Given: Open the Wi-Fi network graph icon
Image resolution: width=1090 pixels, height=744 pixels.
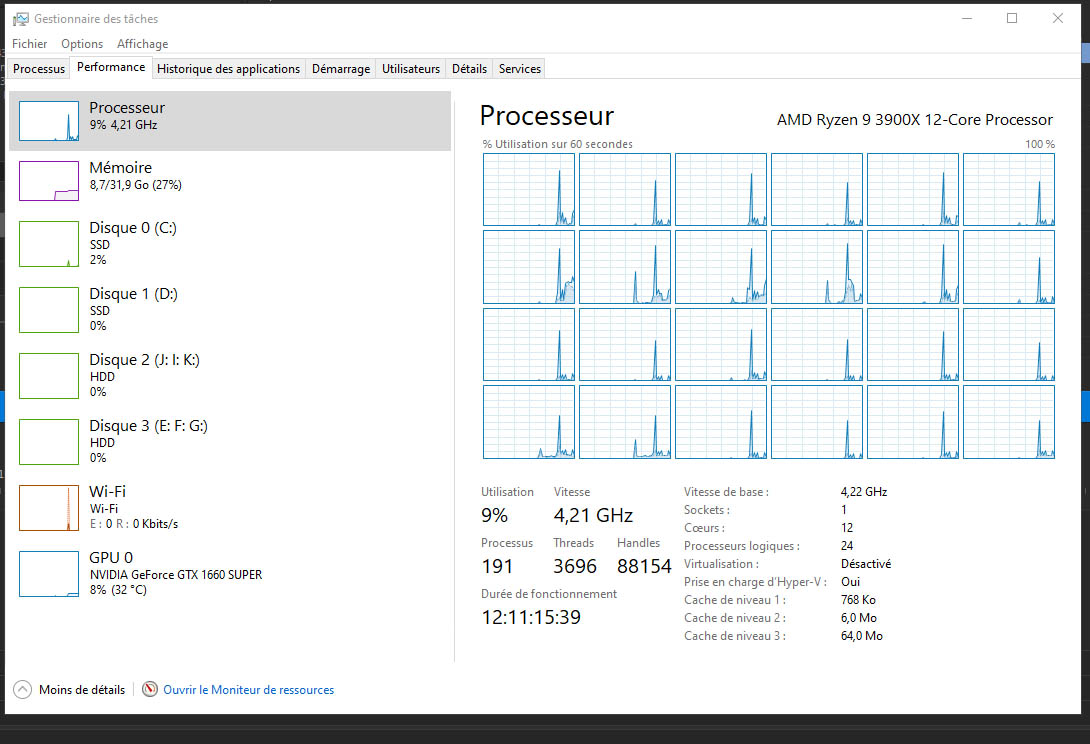Looking at the screenshot, I should click(x=49, y=508).
